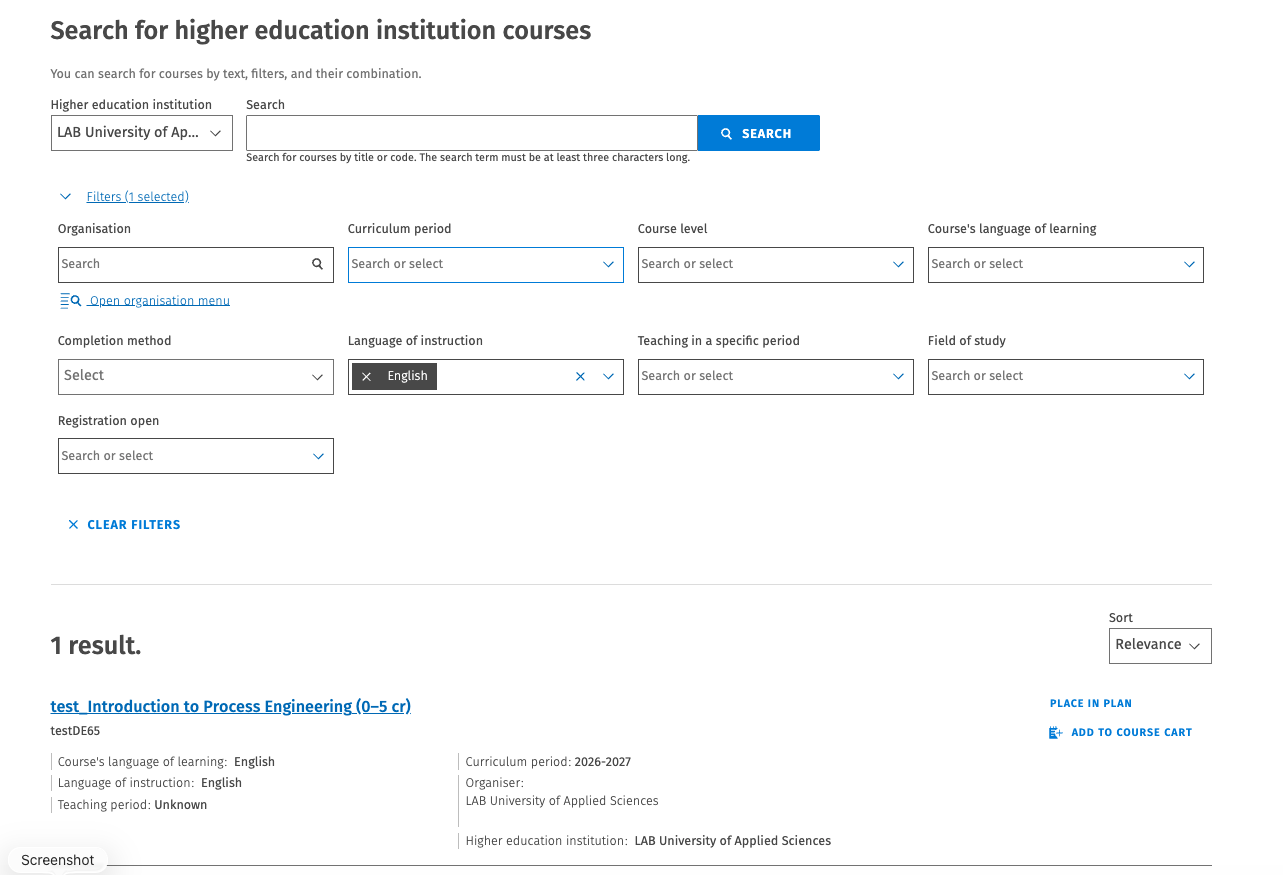This screenshot has width=1283, height=875.
Task: Open the Sort by Relevance dropdown
Action: click(x=1159, y=646)
